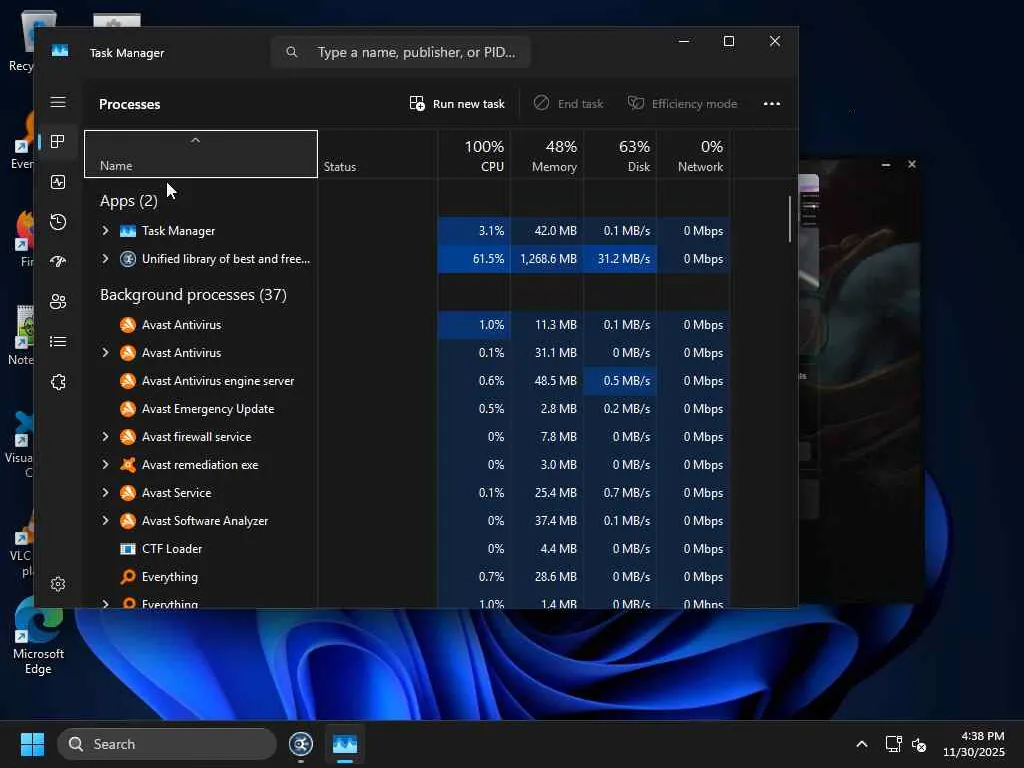
Task: Click the Avast Antivirus engine server icon
Action: [128, 381]
